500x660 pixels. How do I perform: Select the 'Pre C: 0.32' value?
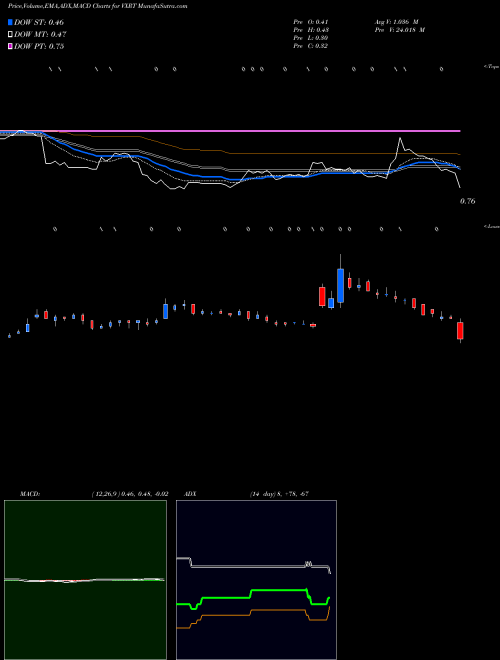coord(311,46)
